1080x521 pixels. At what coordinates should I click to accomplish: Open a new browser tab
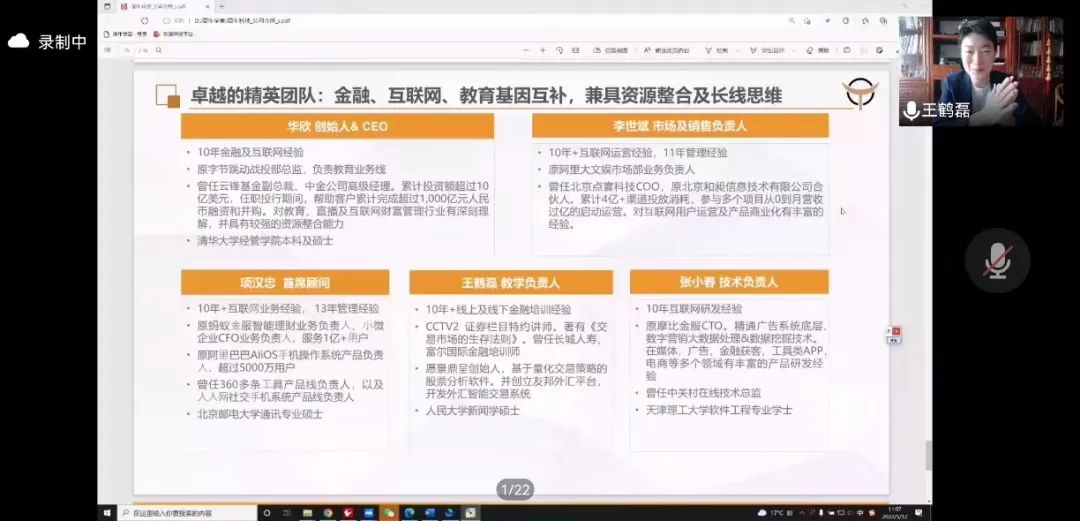coord(221,6)
